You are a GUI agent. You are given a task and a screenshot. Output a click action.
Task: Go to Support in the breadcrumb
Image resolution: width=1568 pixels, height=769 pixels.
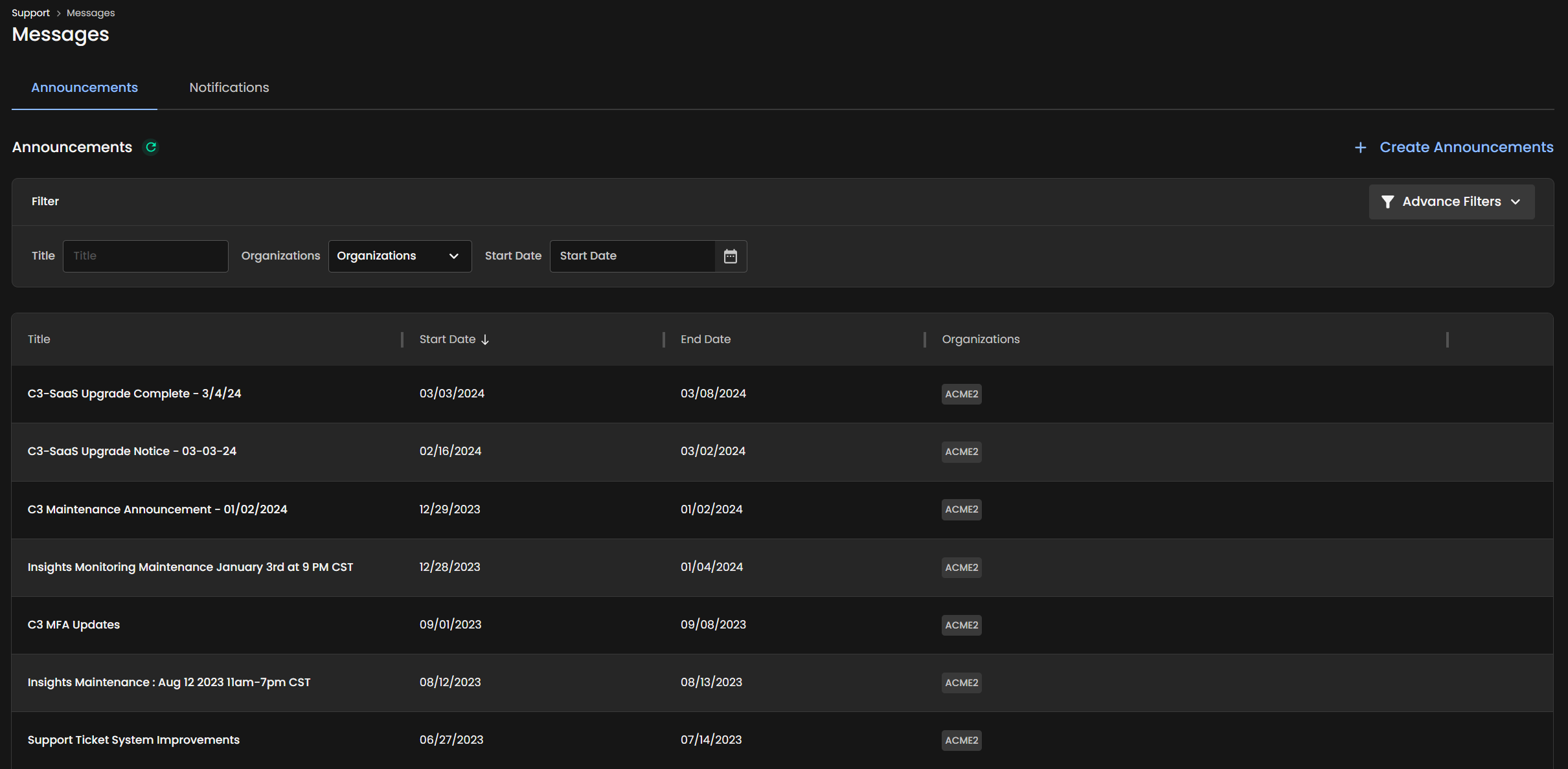pos(30,13)
